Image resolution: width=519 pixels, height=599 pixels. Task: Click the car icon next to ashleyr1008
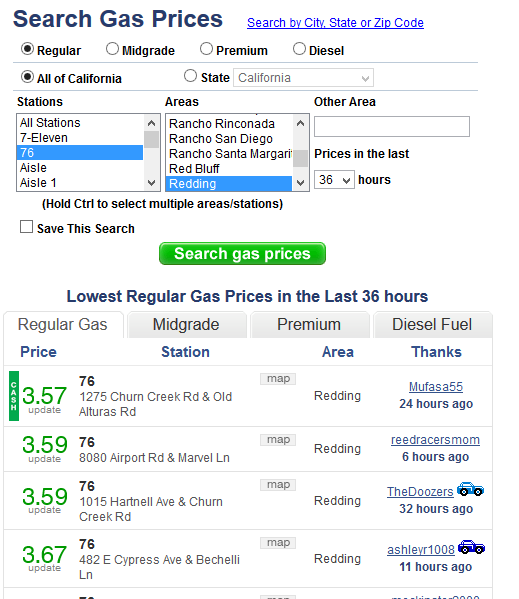[471, 547]
